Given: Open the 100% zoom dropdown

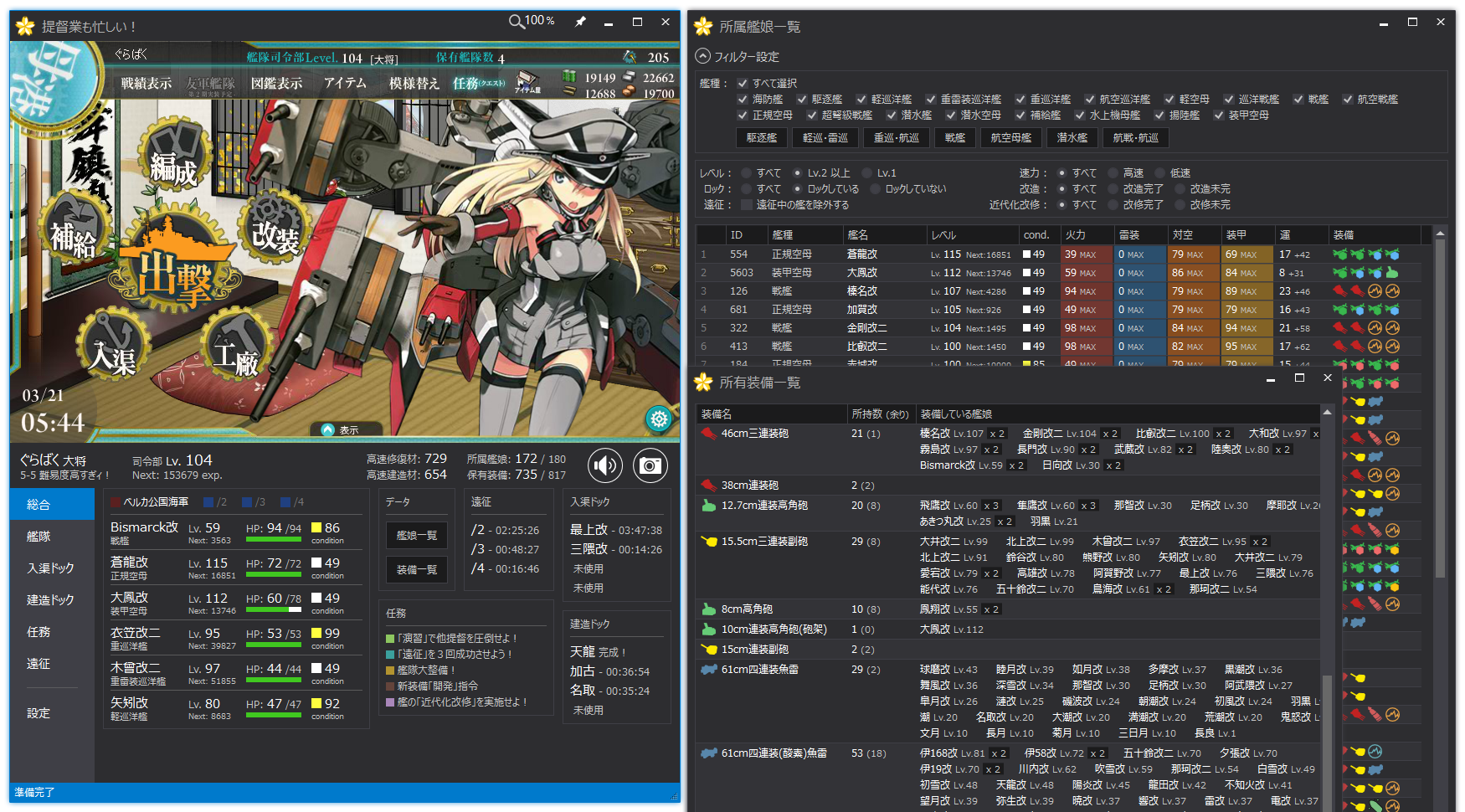Looking at the screenshot, I should tap(532, 21).
